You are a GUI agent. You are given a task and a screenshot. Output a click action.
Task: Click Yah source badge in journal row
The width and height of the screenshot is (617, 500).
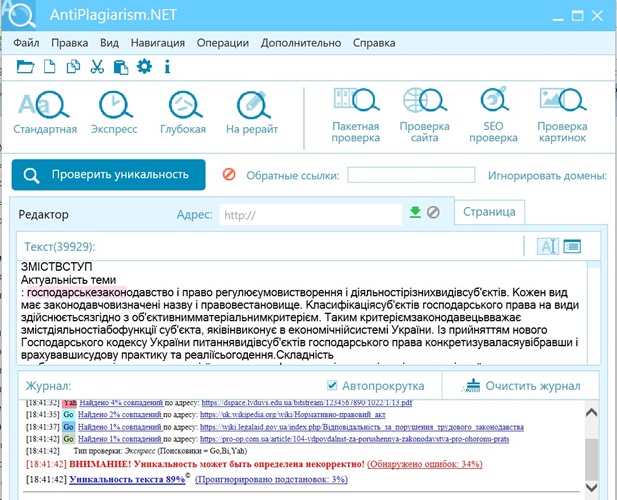point(70,403)
